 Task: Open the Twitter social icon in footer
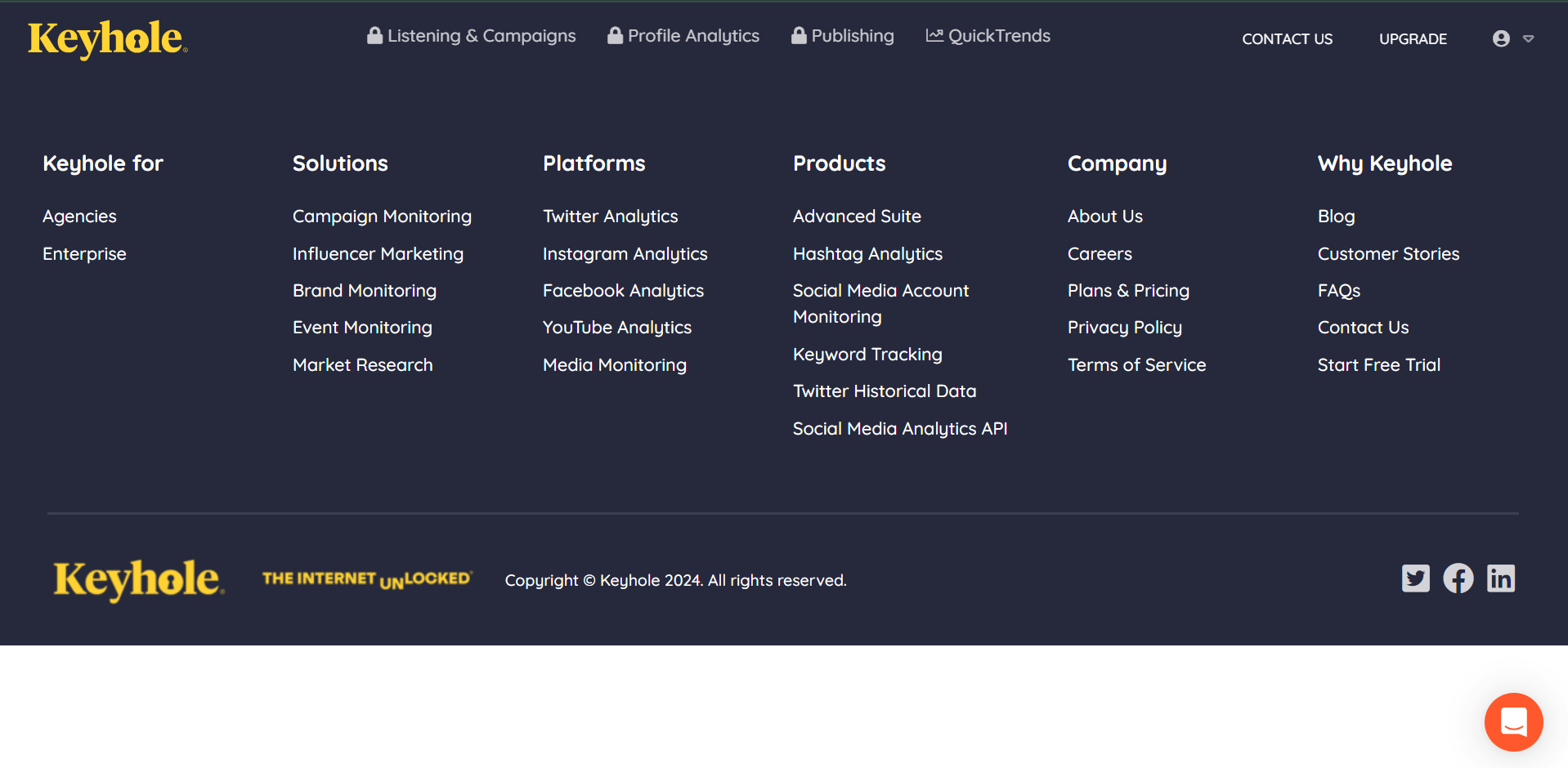1416,578
